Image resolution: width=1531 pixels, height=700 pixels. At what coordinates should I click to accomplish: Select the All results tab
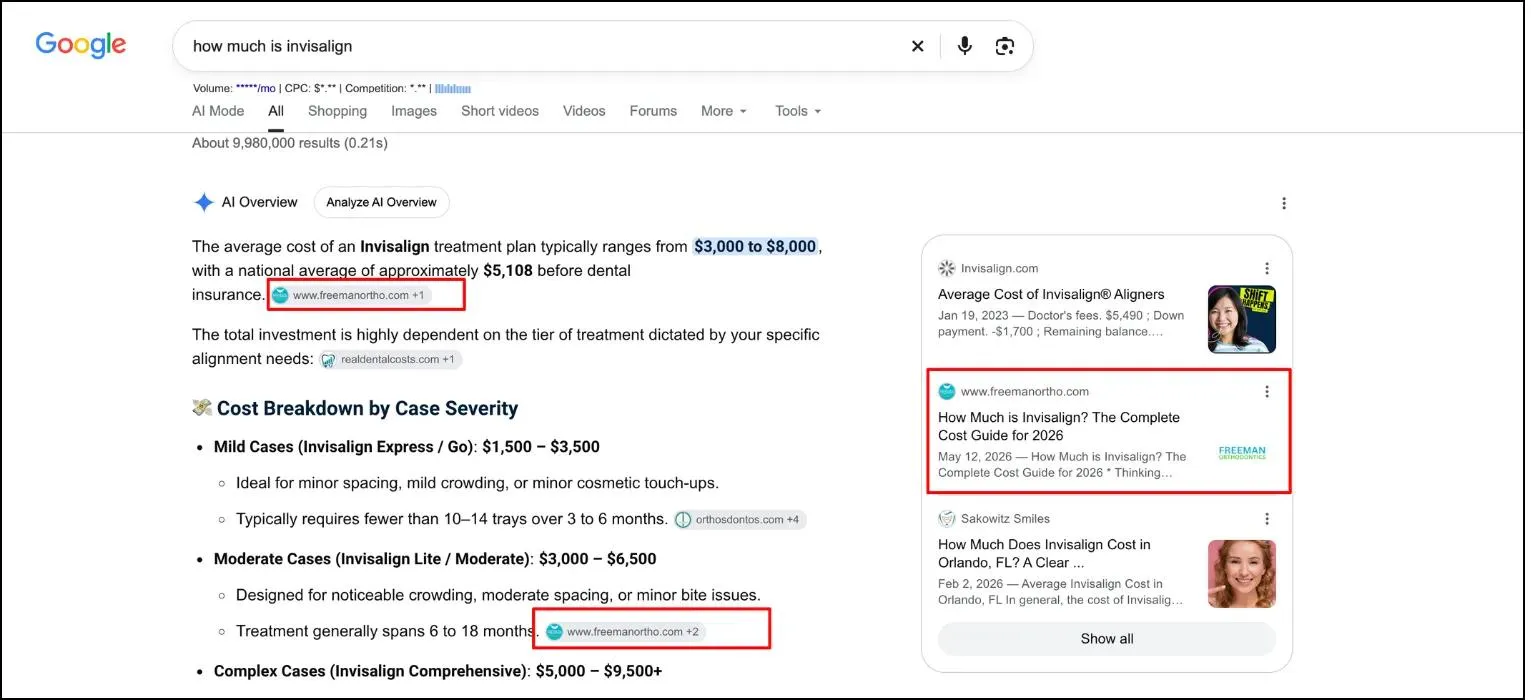[x=276, y=111]
